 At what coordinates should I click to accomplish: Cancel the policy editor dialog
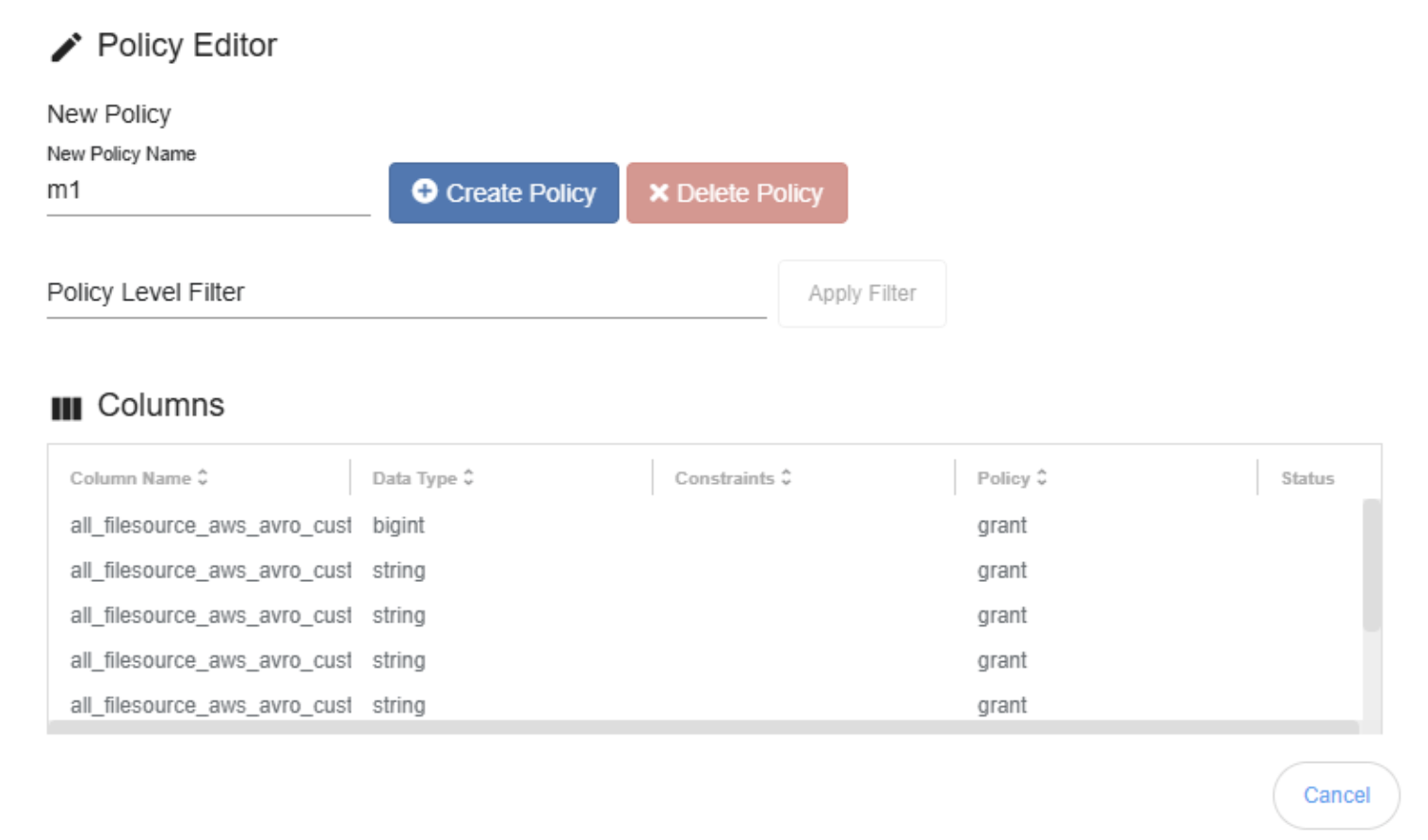click(x=1335, y=795)
